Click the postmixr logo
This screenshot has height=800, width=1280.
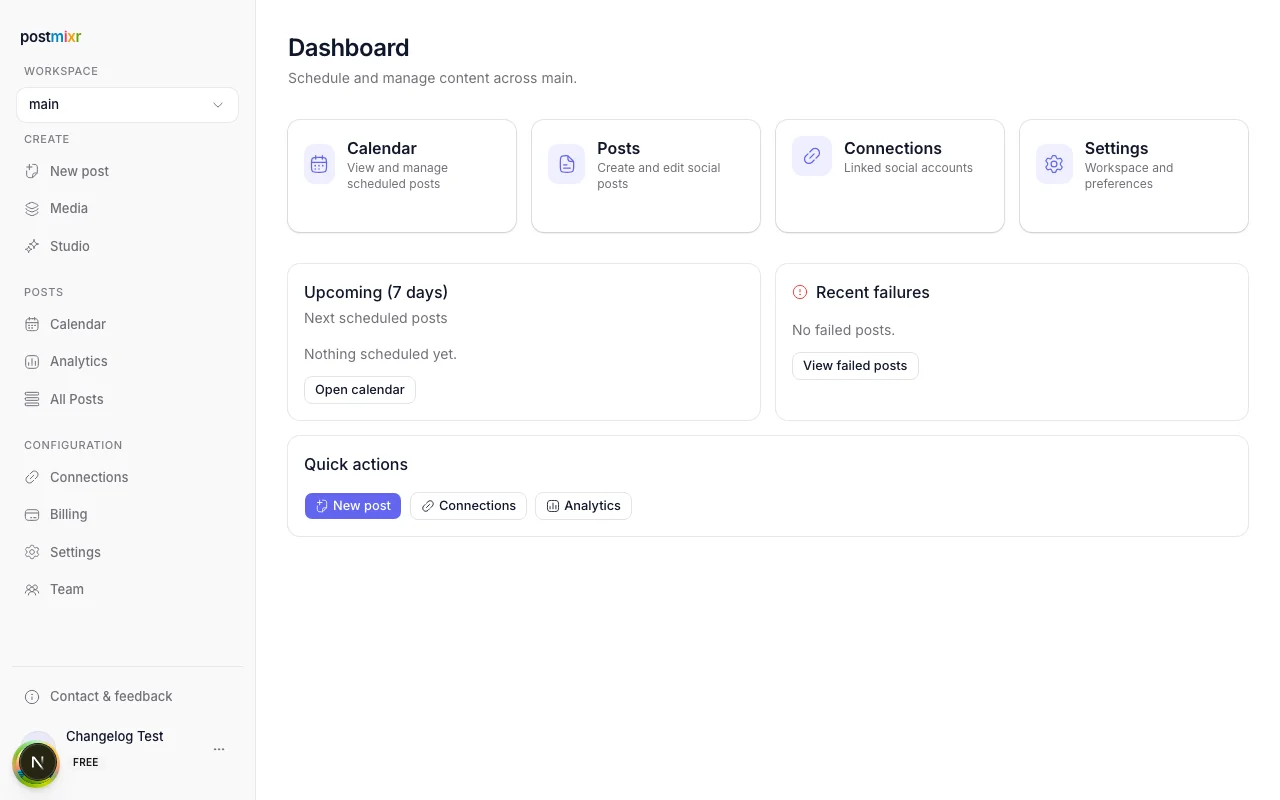point(51,37)
